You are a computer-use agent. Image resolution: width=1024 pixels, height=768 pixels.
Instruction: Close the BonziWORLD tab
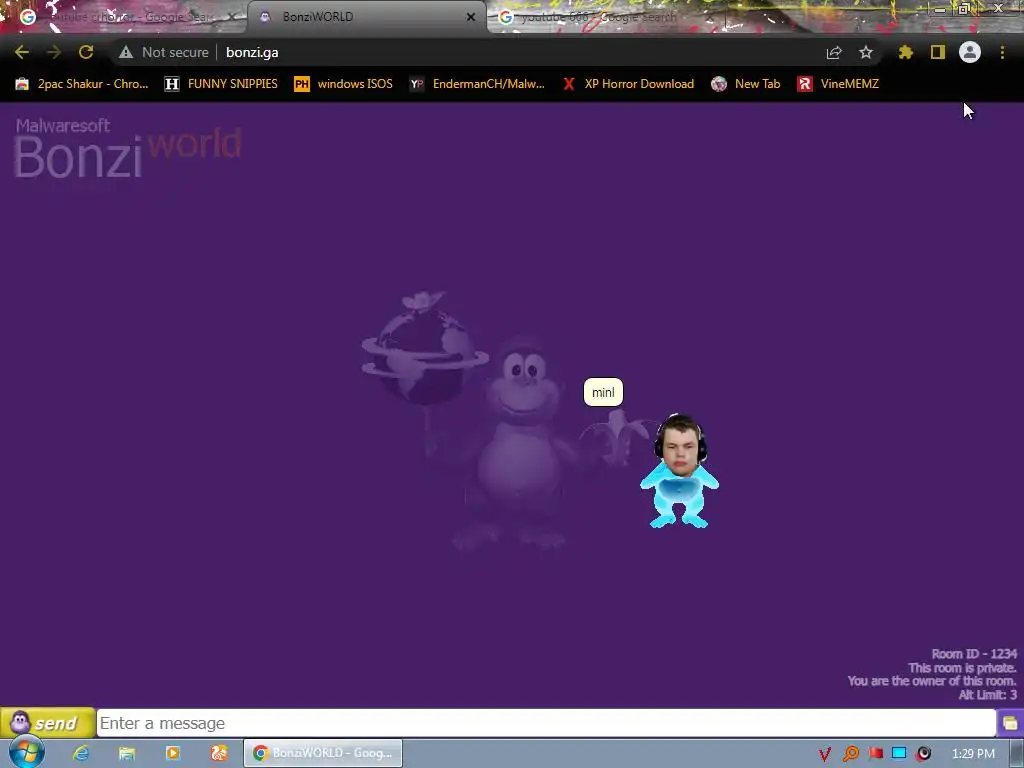[471, 17]
